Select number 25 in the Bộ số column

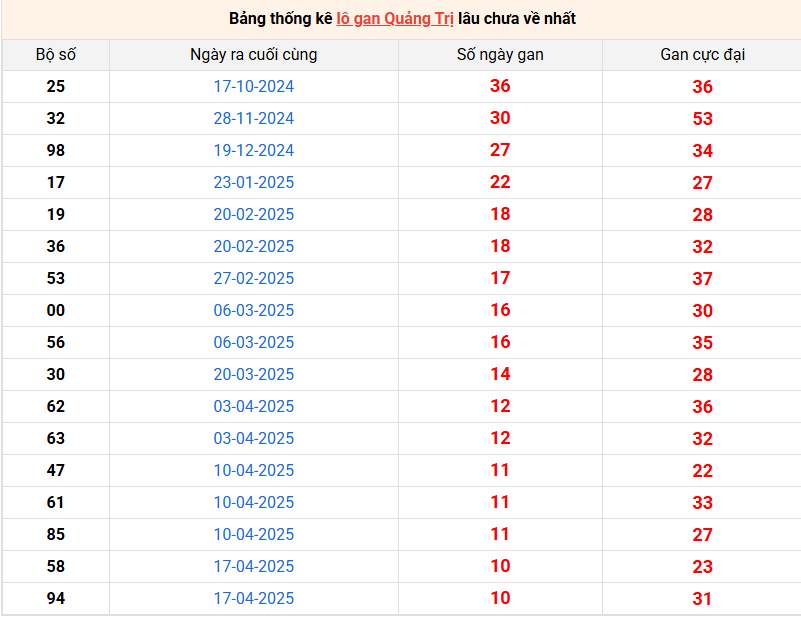click(x=55, y=87)
